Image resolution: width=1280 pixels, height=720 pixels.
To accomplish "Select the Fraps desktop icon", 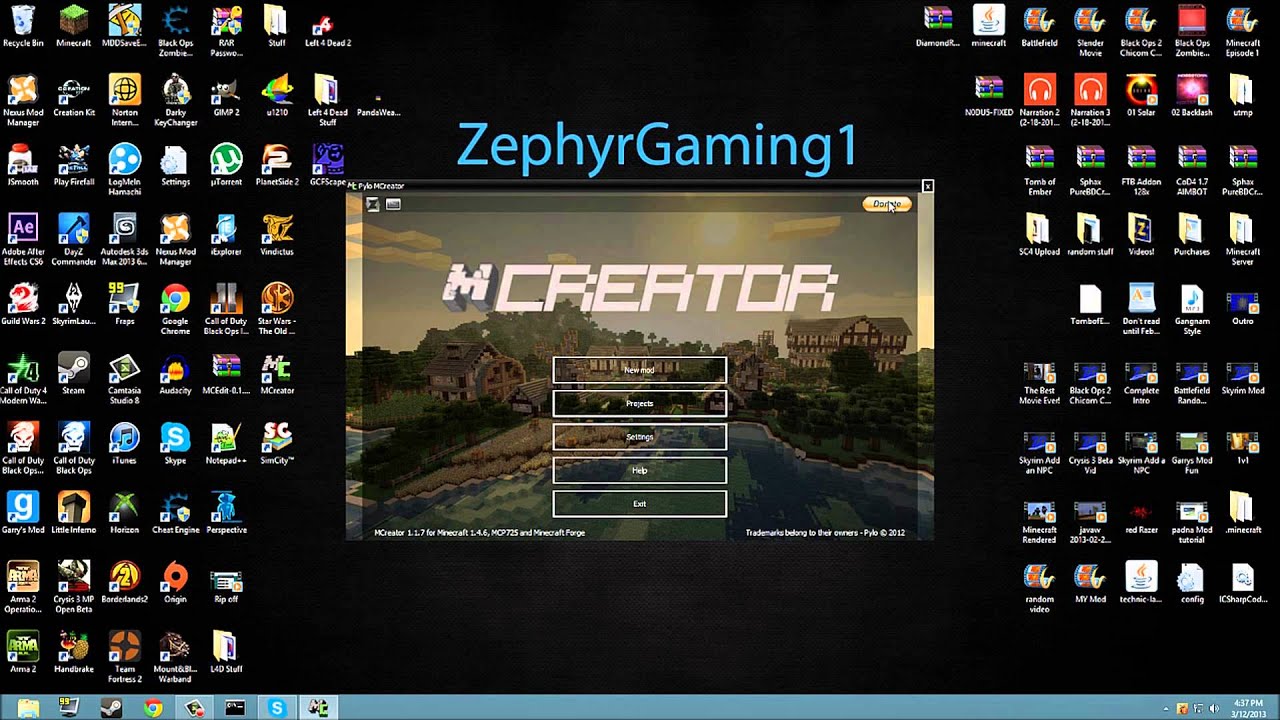I will click(124, 305).
